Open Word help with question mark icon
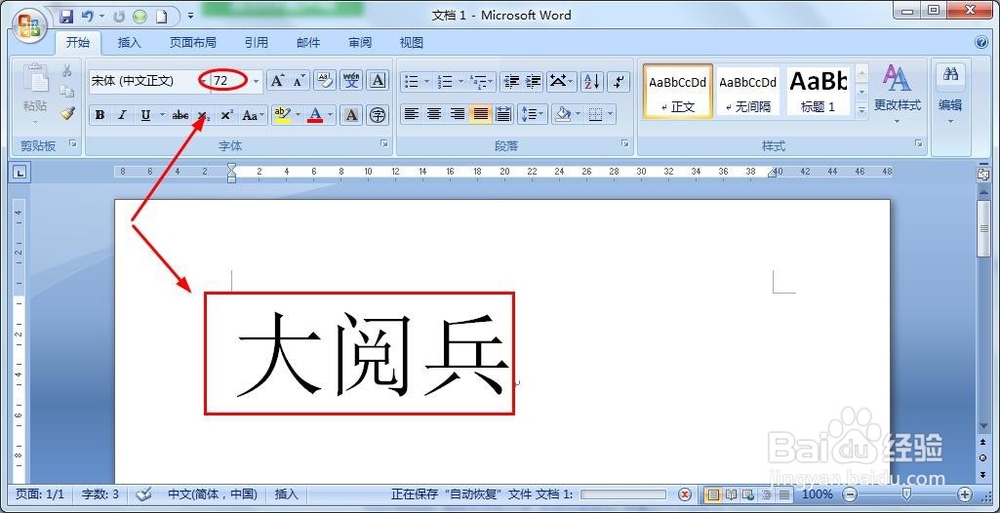The image size is (1000, 513). point(982,43)
